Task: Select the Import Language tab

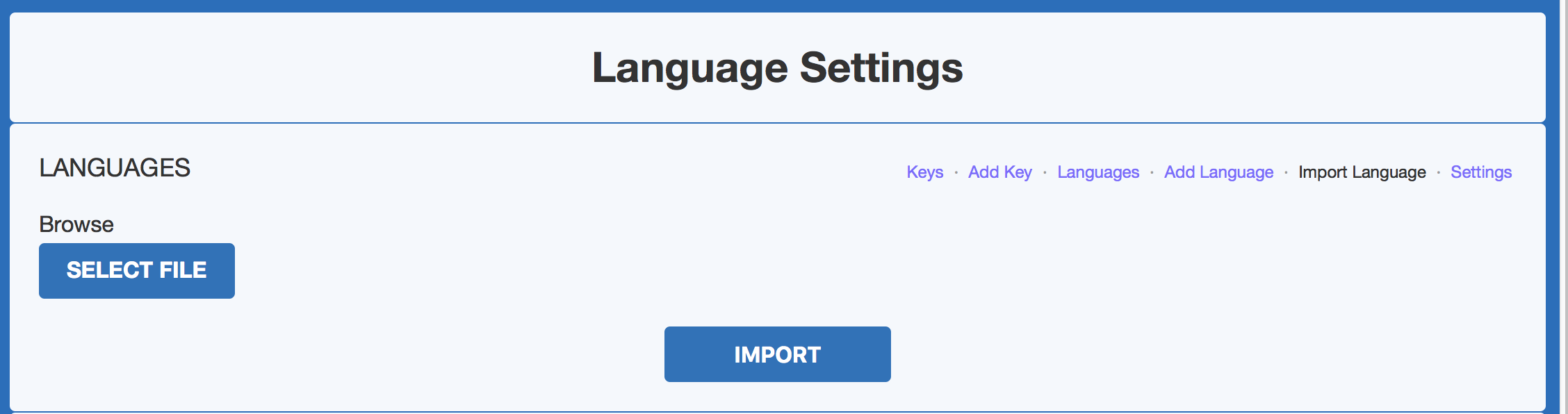Action: [x=1362, y=172]
